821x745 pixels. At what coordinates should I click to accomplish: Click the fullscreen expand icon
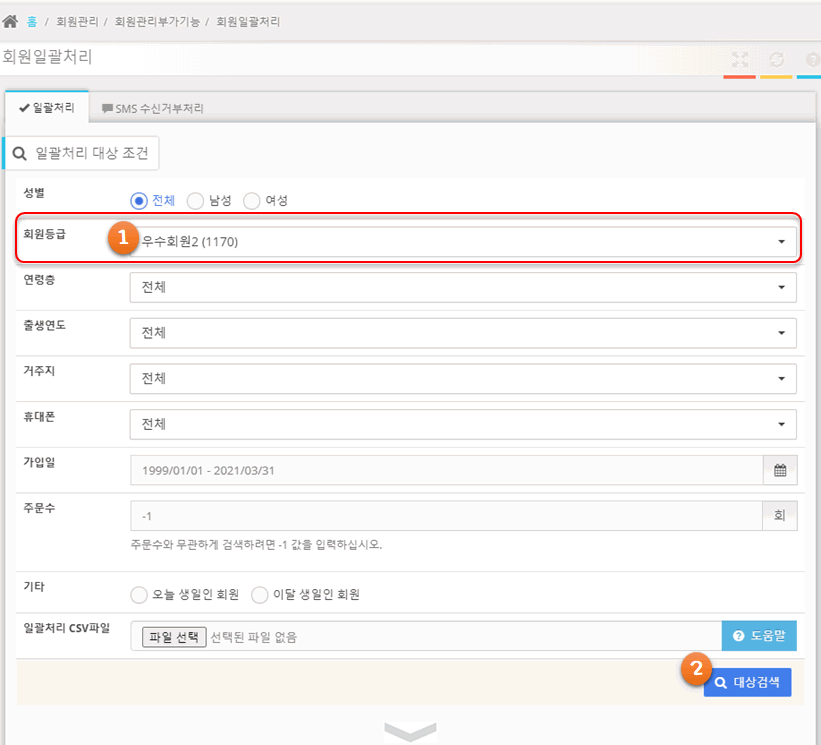pyautogui.click(x=739, y=59)
